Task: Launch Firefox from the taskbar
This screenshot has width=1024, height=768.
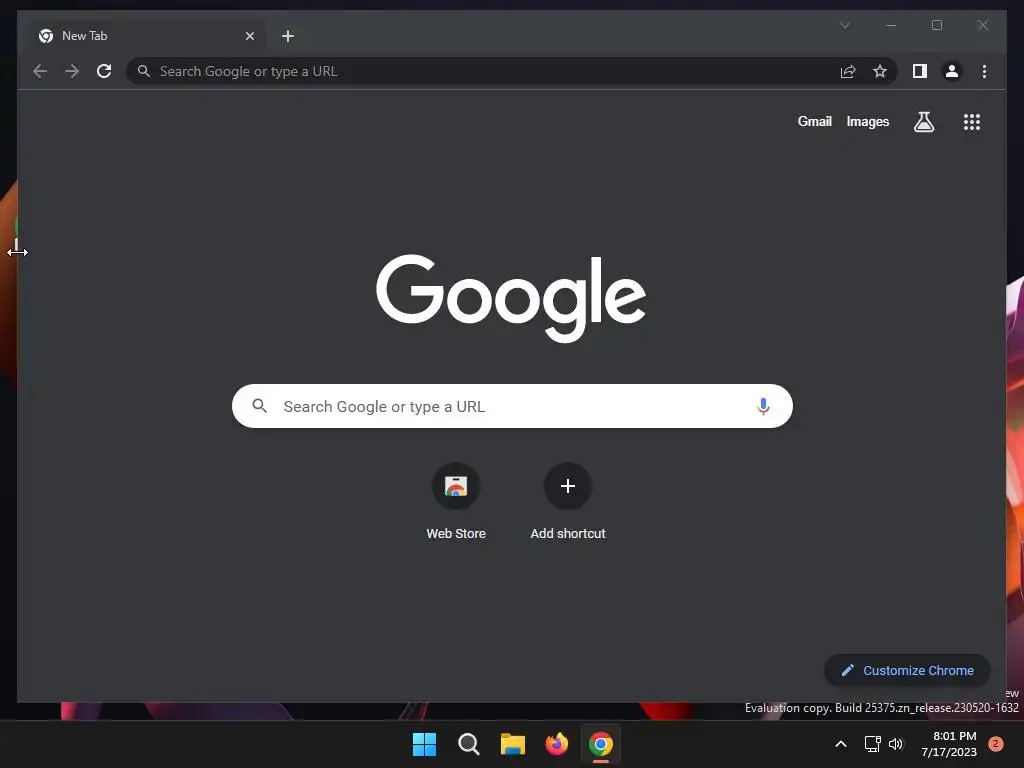Action: (x=556, y=744)
